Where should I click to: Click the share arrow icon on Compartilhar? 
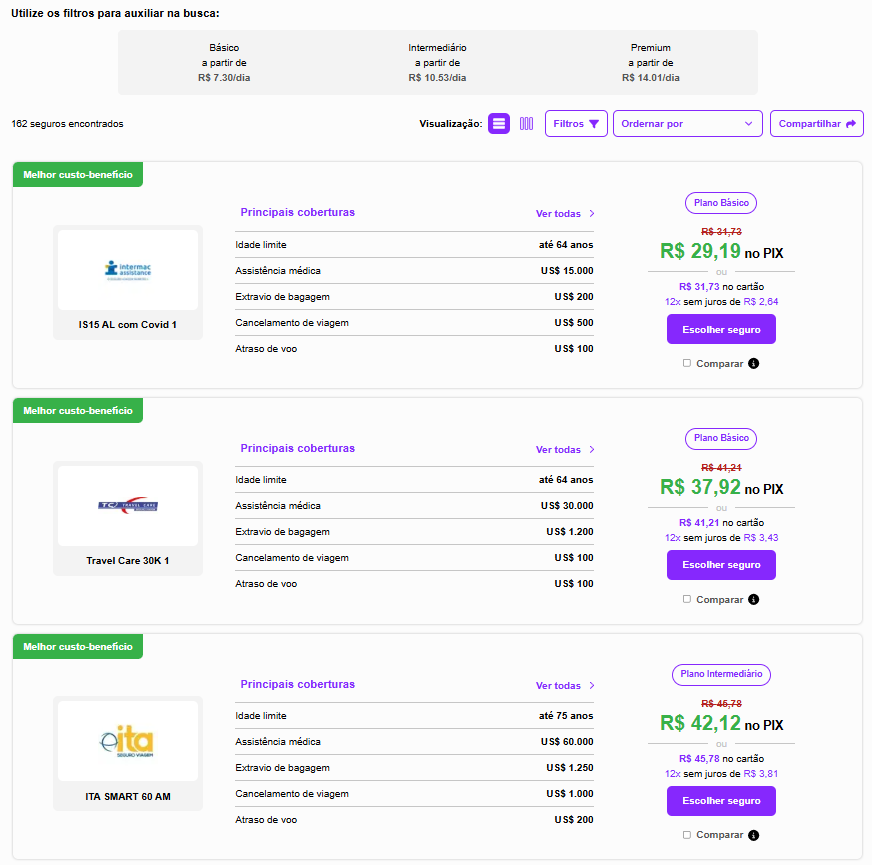pos(851,123)
